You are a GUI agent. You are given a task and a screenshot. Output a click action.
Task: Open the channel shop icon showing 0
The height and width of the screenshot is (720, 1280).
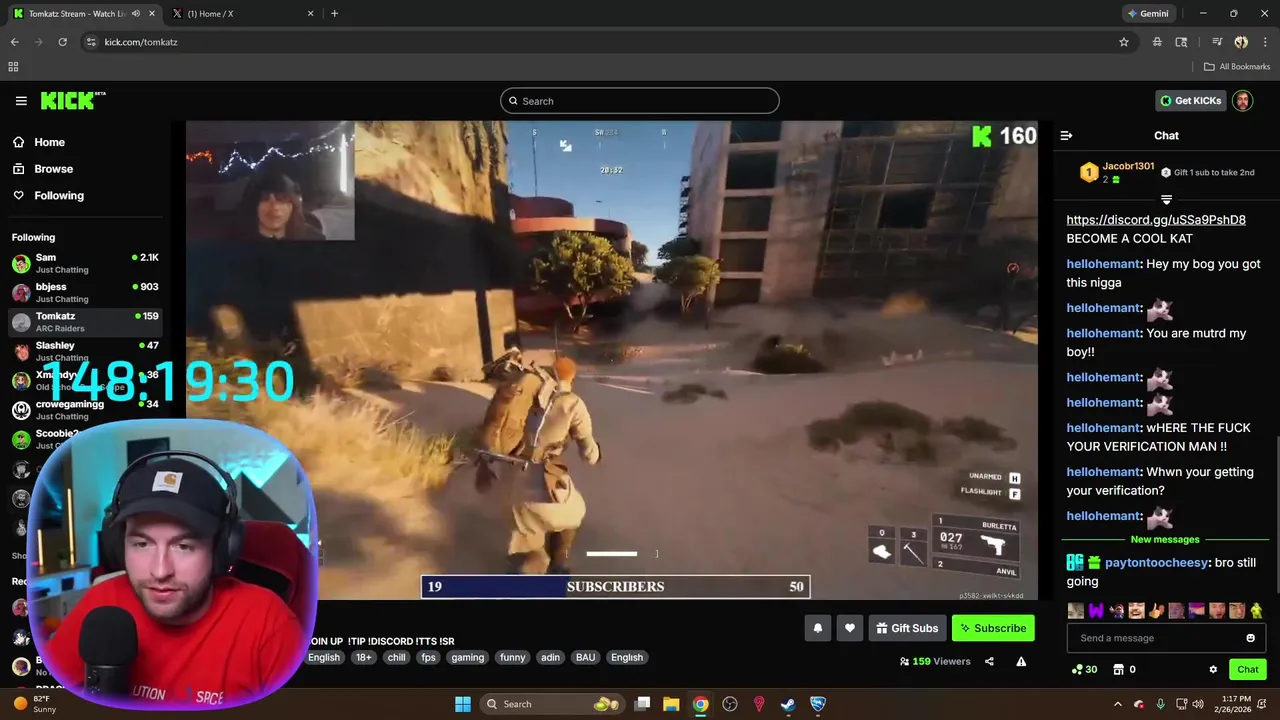1124,670
